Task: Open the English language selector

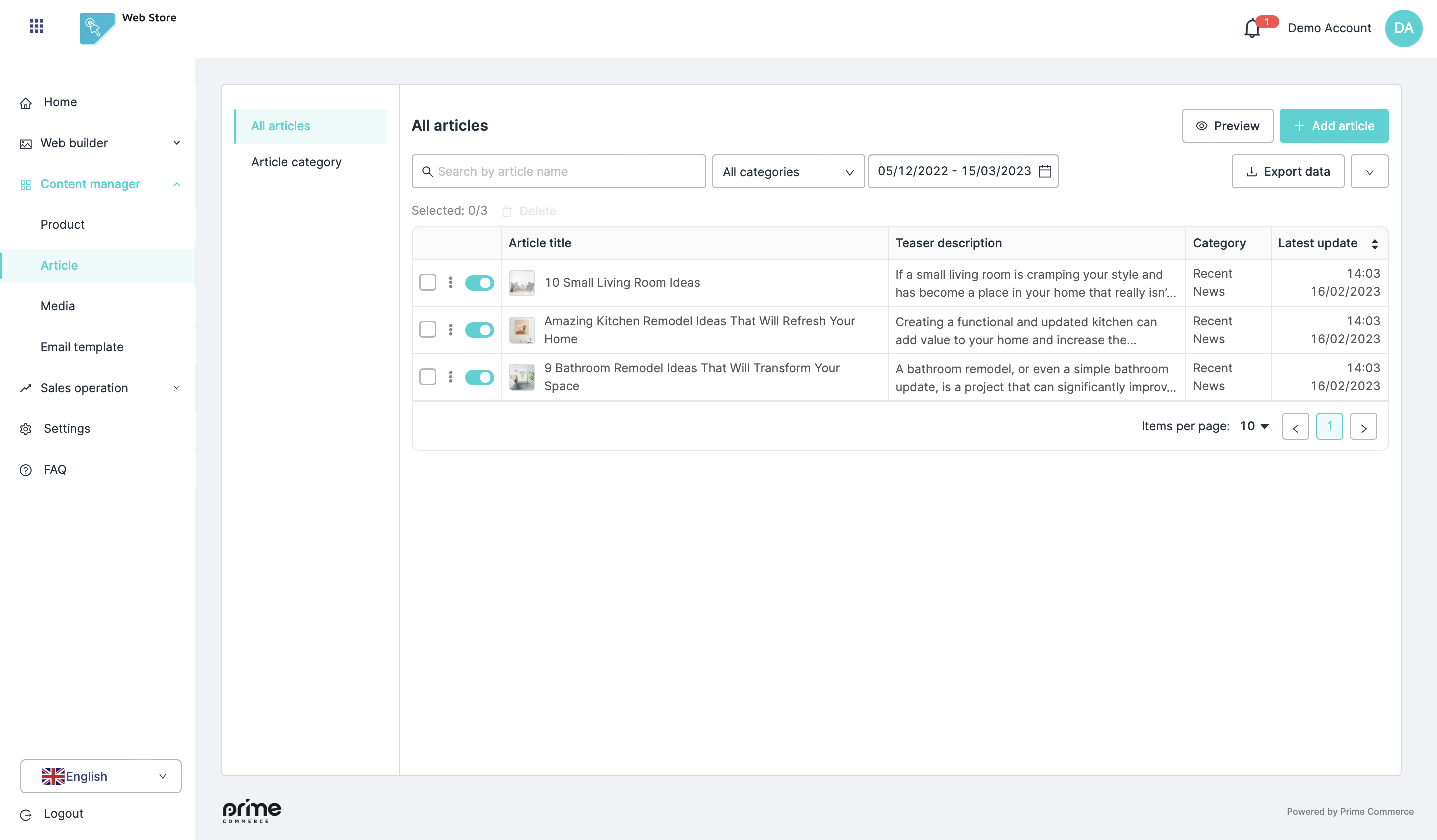Action: 101,776
